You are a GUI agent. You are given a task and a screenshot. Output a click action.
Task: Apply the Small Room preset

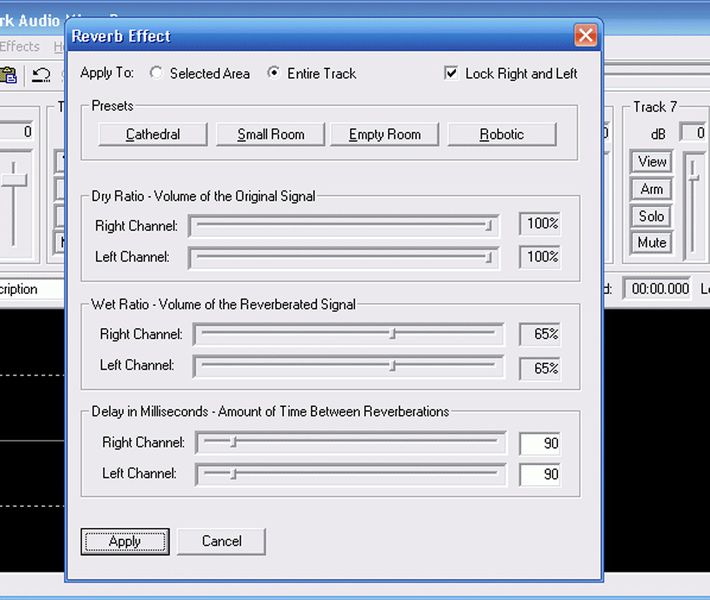(x=270, y=134)
